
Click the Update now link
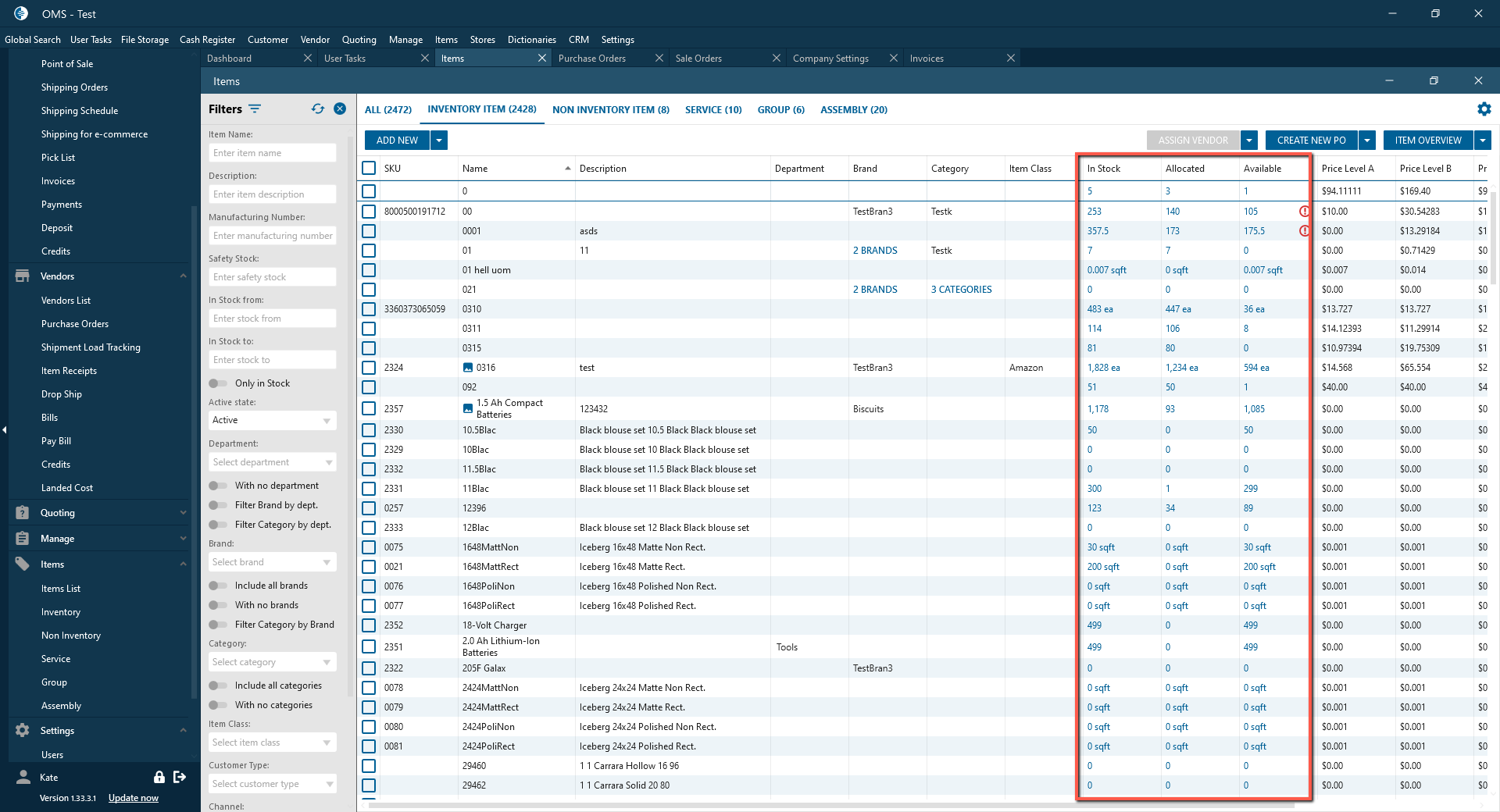(x=133, y=798)
